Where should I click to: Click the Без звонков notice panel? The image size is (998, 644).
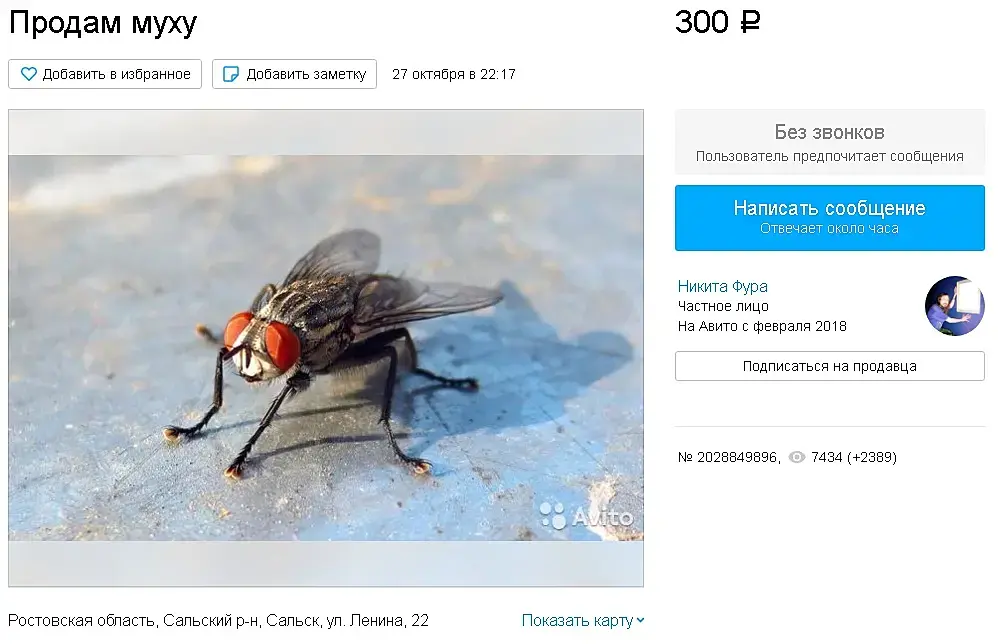coord(829,142)
